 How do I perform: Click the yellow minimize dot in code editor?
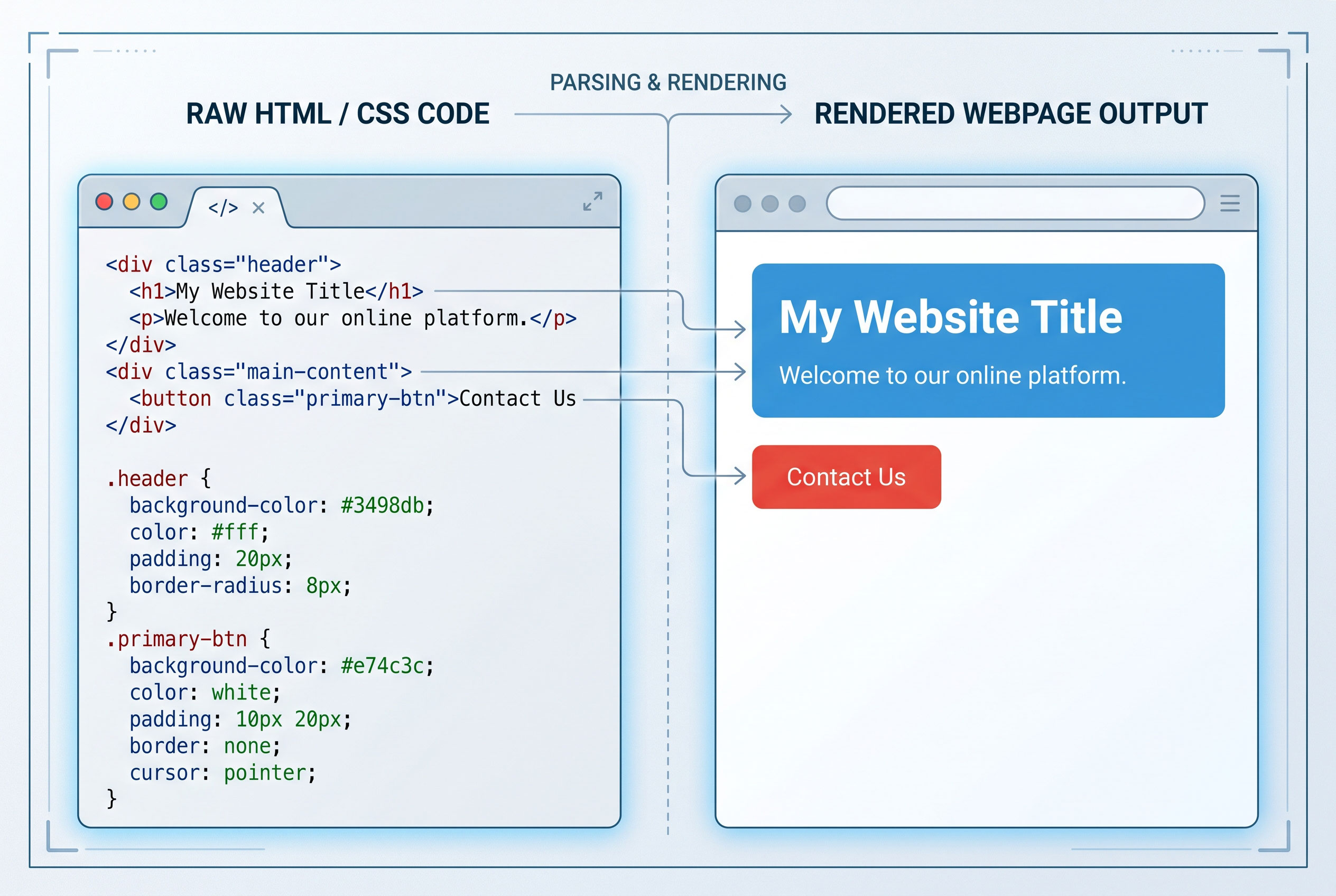(x=132, y=202)
